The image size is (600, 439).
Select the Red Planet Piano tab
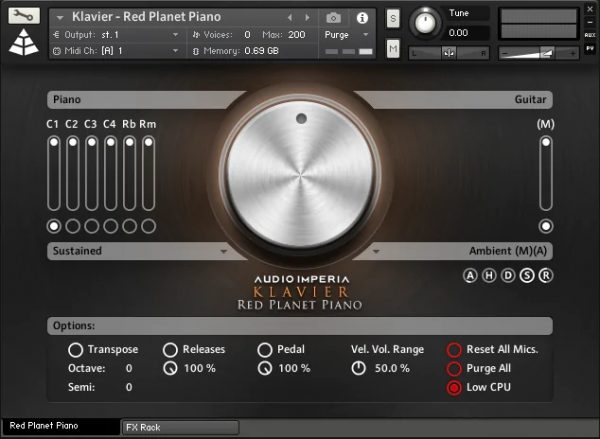(58, 428)
